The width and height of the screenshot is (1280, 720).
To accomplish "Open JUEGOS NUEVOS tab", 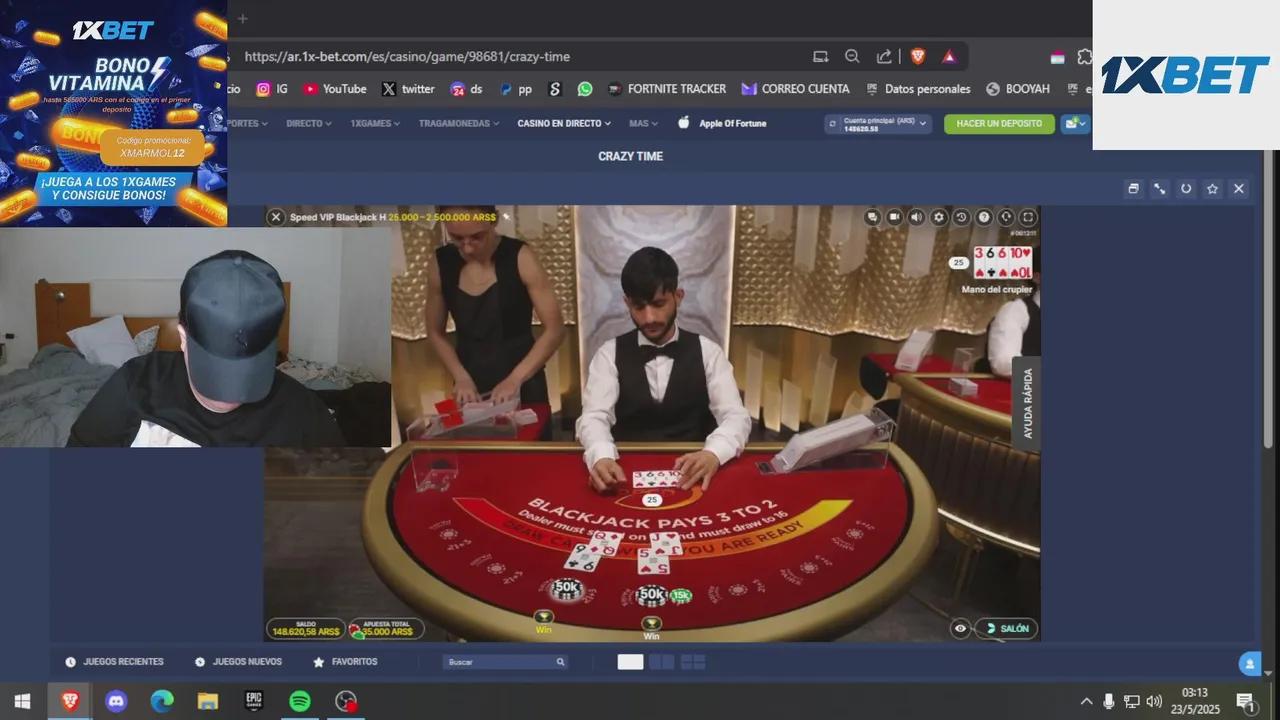I will 238,662.
